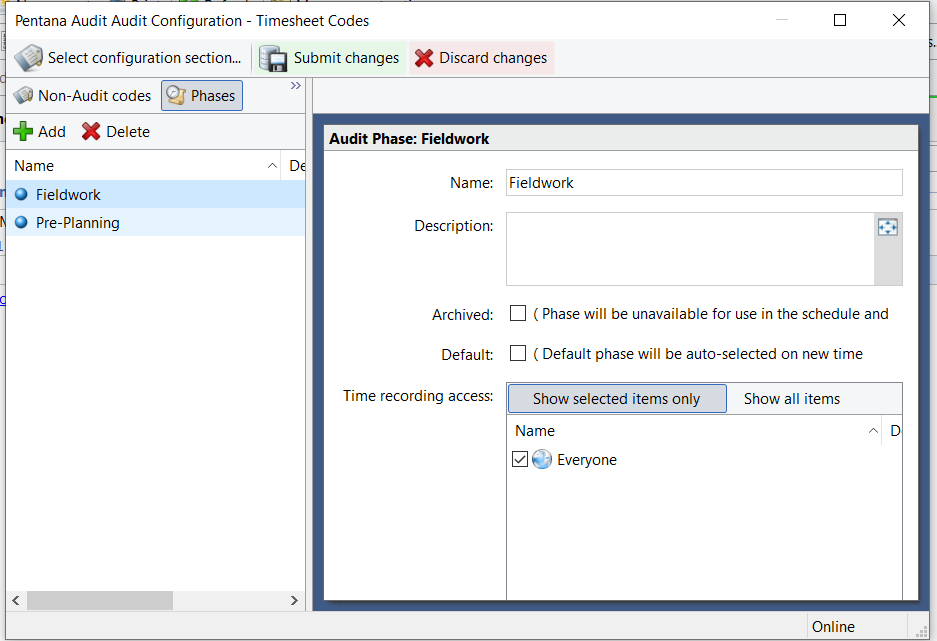Toggle the Default phase checkbox
This screenshot has height=641, width=937.
point(518,353)
